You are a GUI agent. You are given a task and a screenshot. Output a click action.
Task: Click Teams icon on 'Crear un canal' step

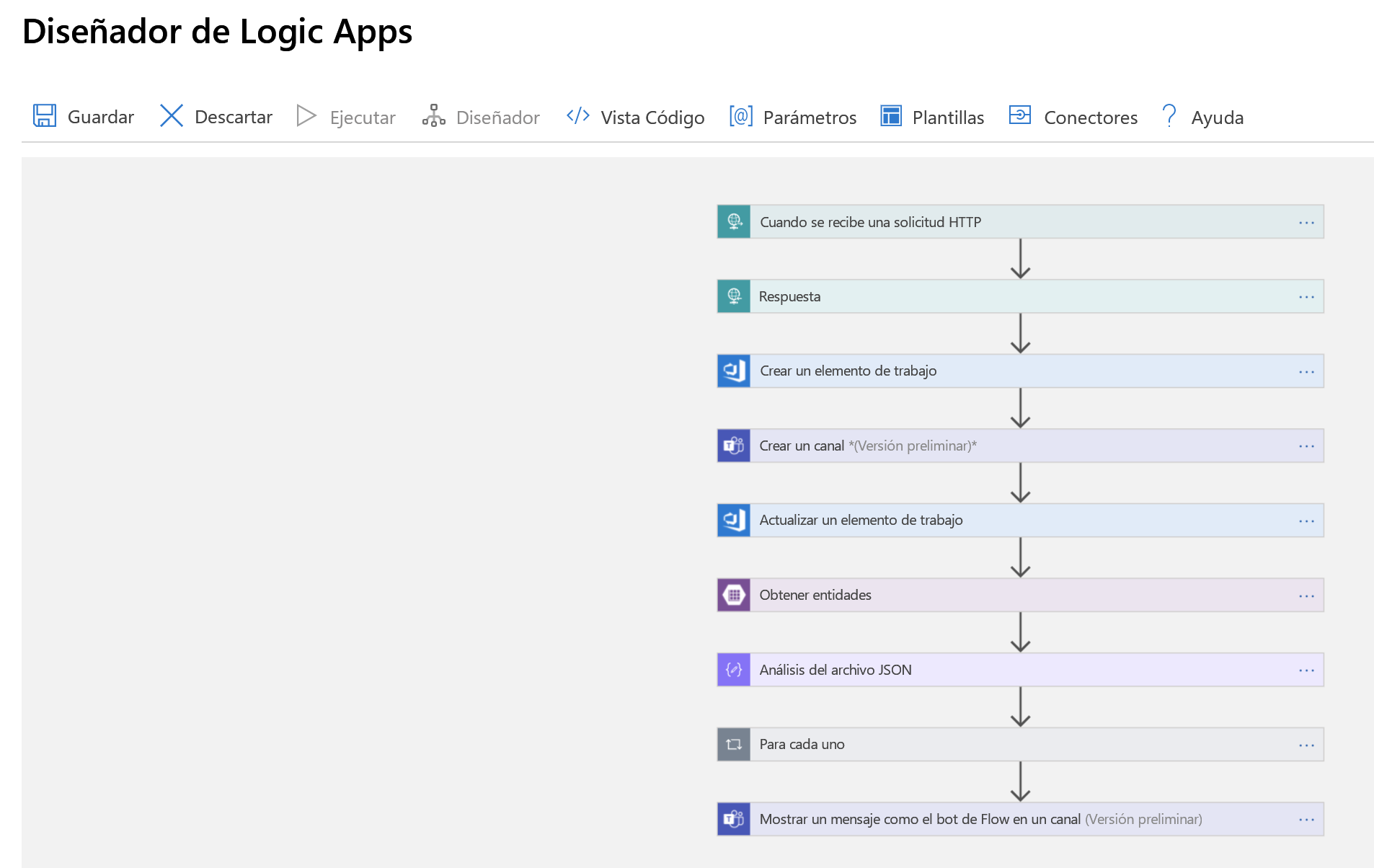pyautogui.click(x=734, y=446)
